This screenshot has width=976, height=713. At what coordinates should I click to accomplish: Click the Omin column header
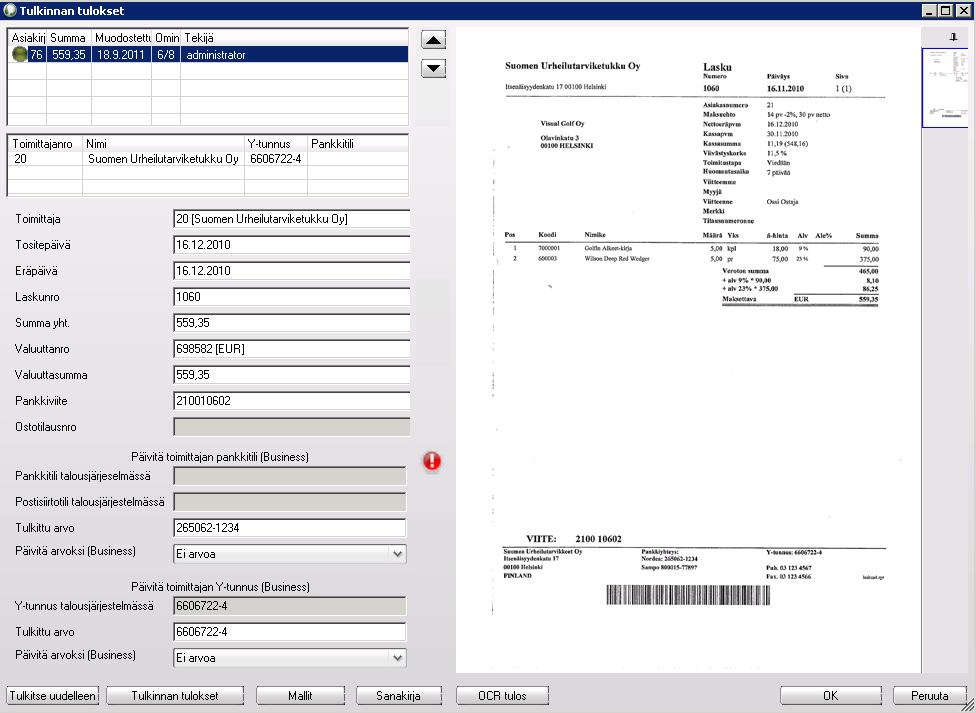pos(166,38)
